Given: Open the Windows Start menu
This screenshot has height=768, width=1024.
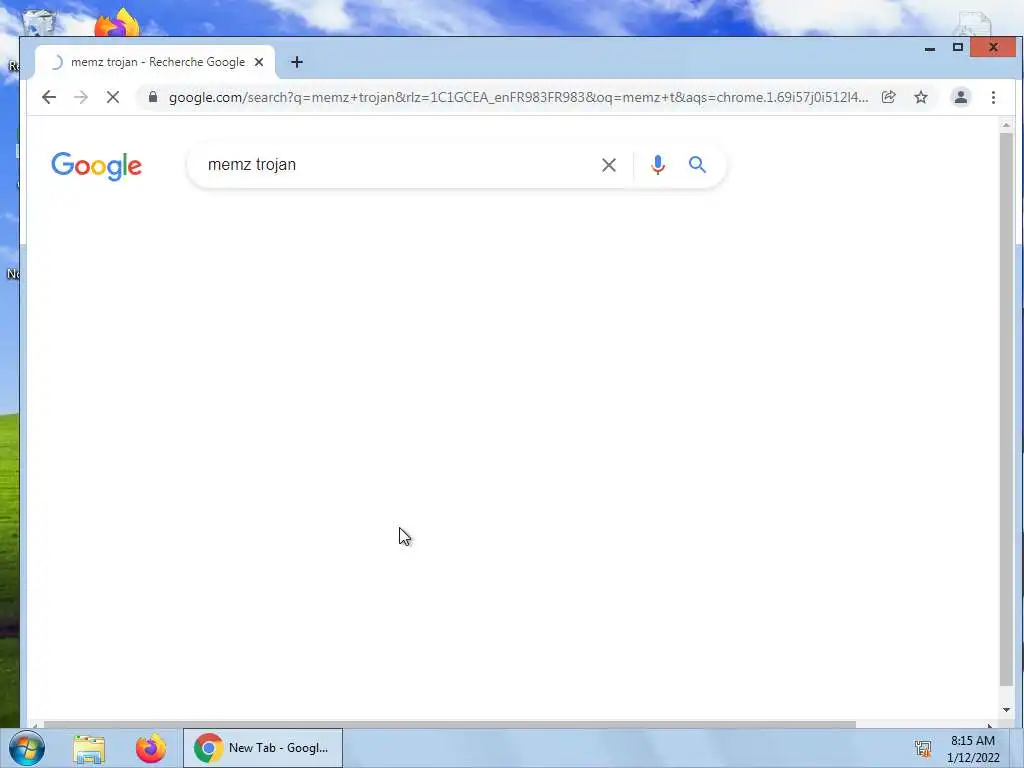Looking at the screenshot, I should click(27, 748).
